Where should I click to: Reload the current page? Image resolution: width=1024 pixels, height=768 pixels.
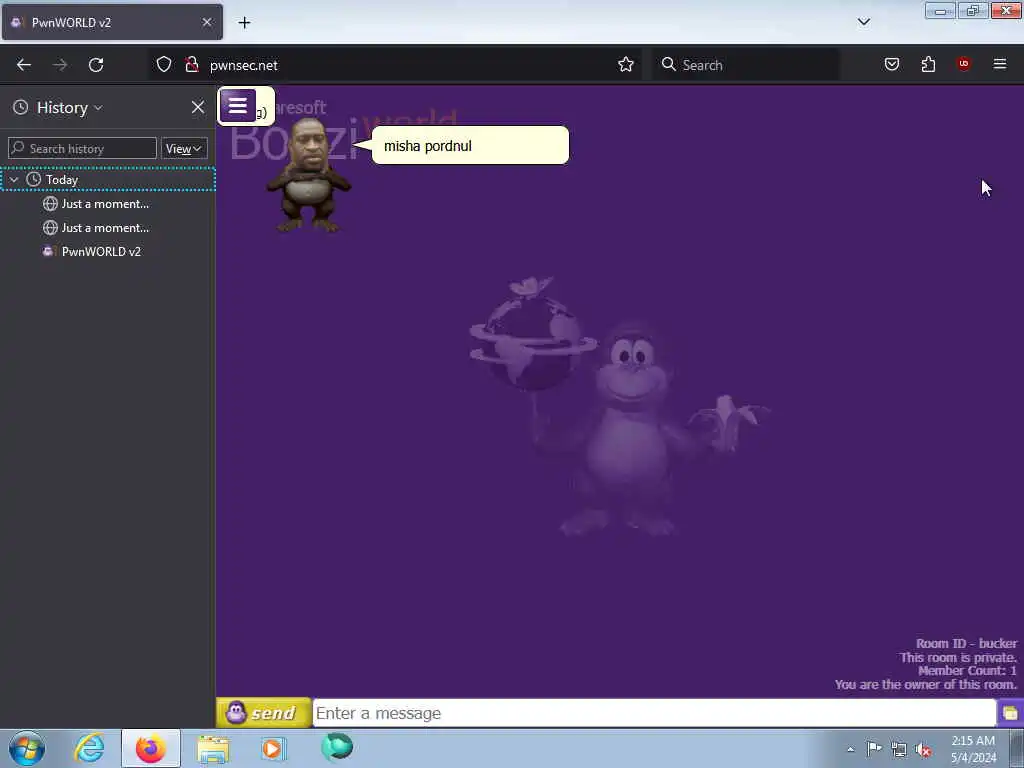pos(96,65)
